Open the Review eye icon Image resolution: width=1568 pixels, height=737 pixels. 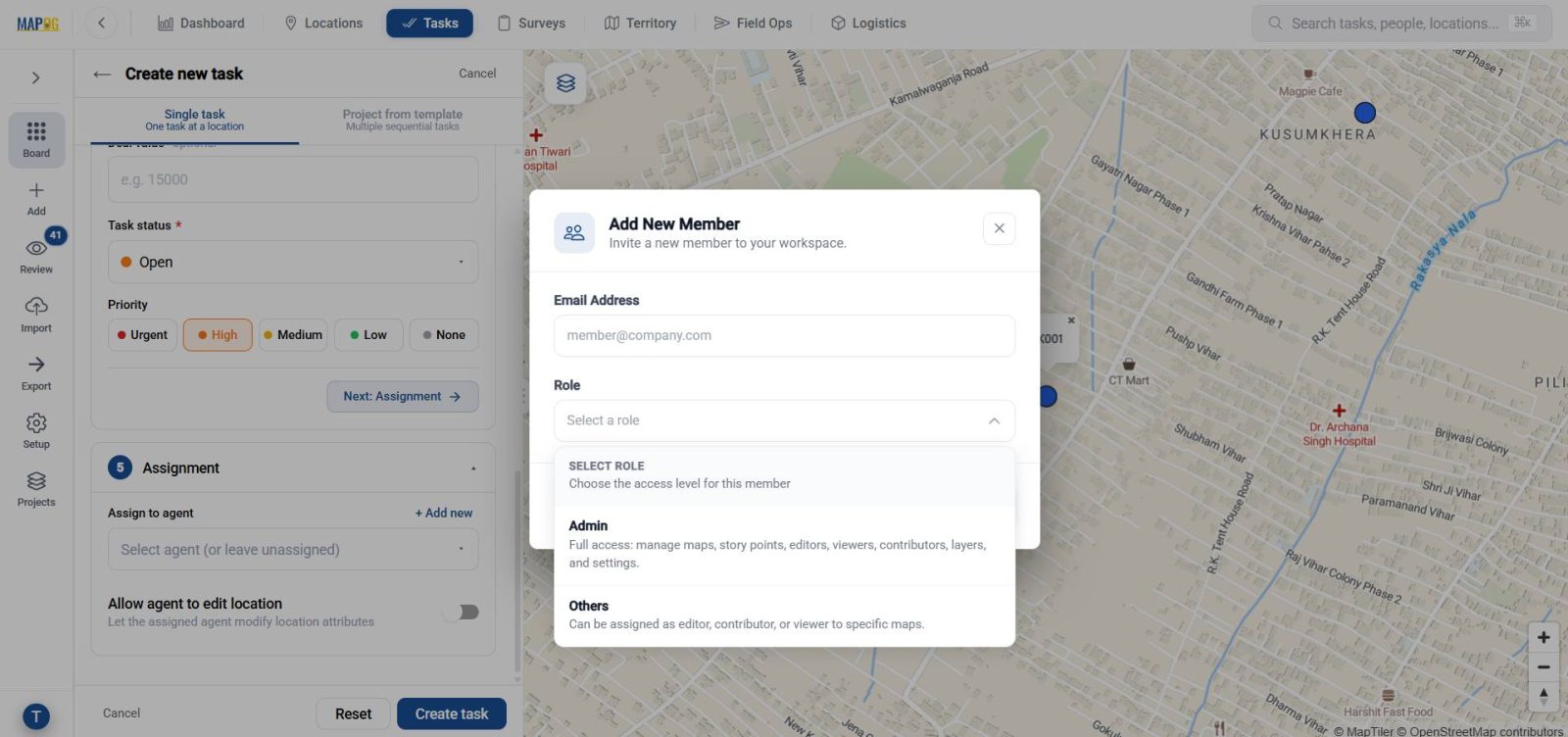(x=36, y=255)
